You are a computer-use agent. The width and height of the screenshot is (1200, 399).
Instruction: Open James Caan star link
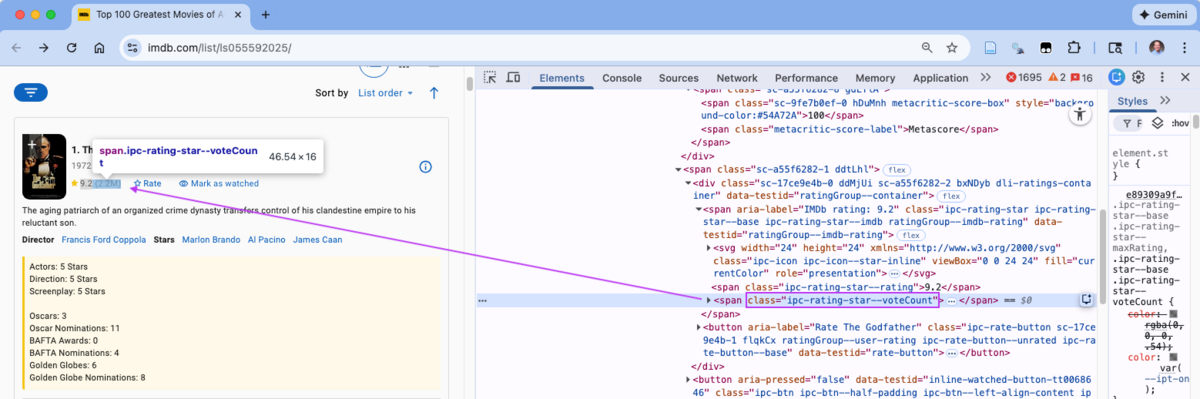pyautogui.click(x=317, y=240)
